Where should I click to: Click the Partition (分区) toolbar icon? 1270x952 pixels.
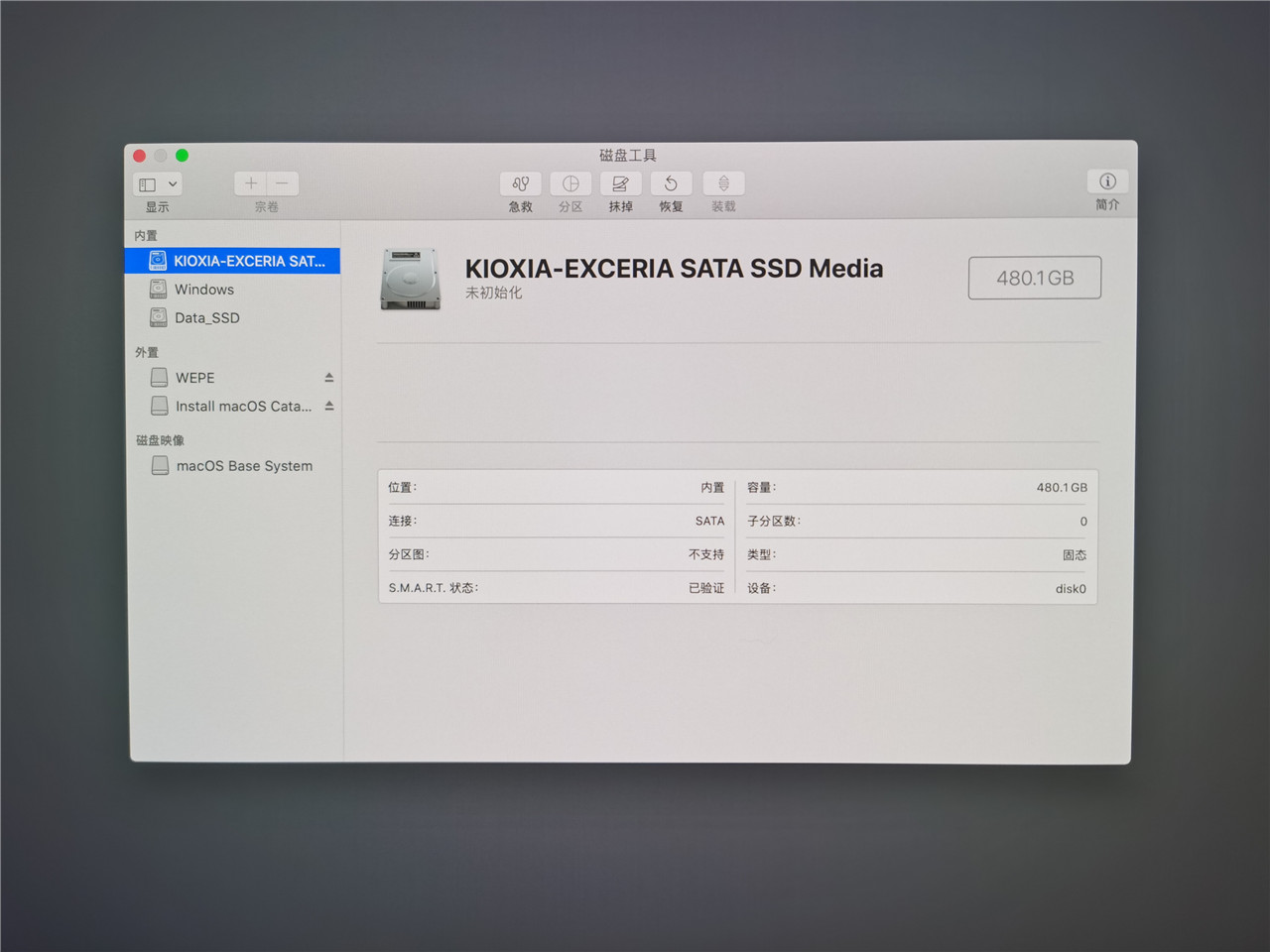coord(571,184)
